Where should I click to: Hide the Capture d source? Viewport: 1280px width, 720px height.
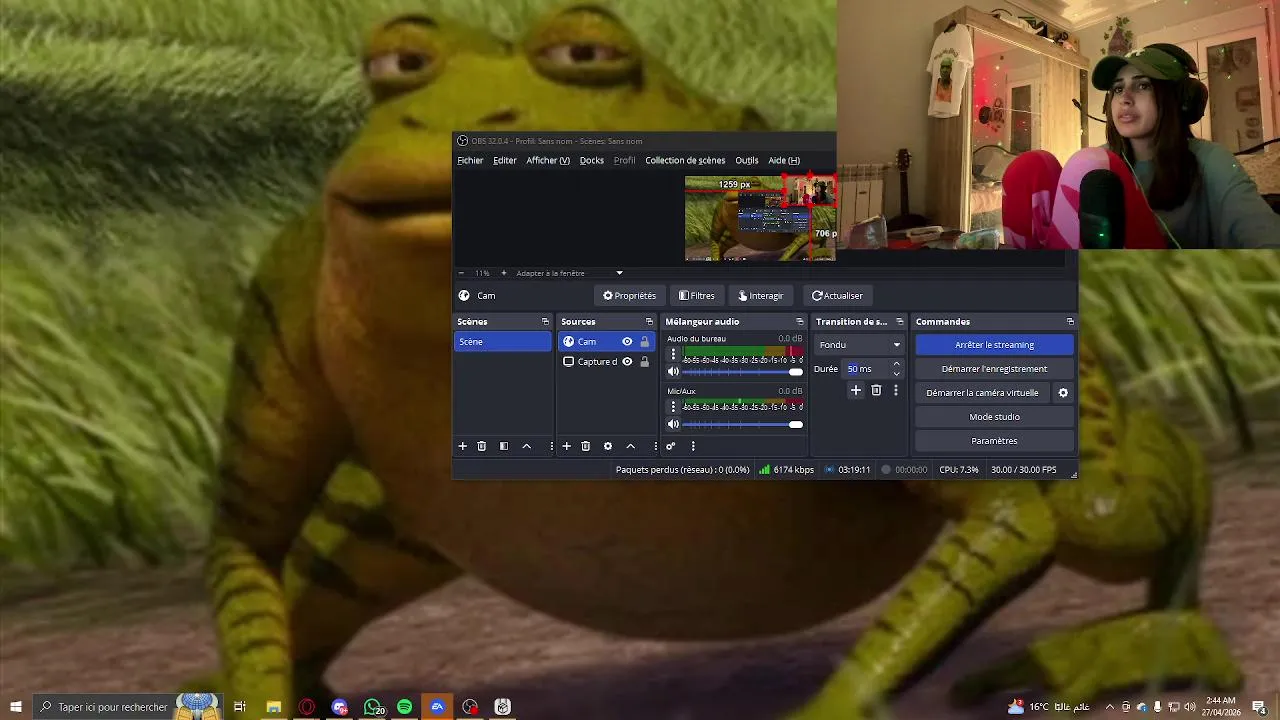point(627,362)
